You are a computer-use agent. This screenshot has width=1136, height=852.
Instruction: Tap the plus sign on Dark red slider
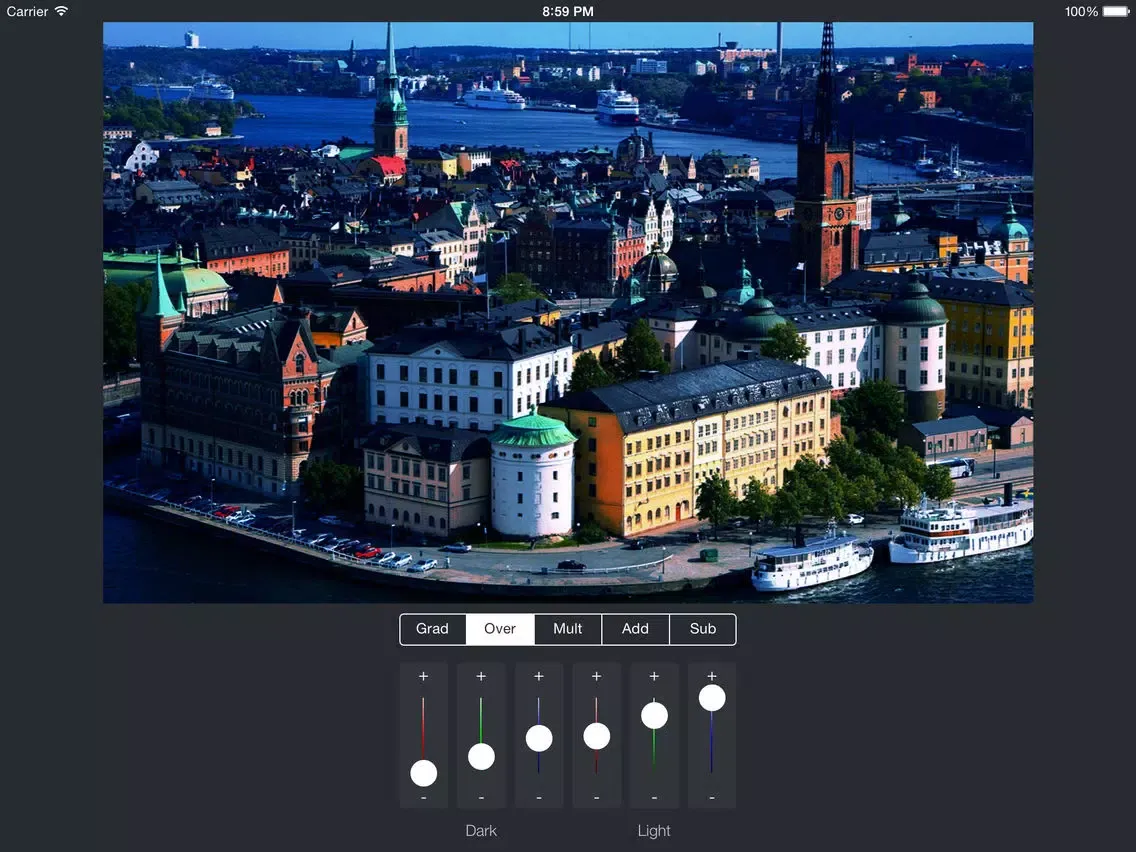(x=424, y=676)
